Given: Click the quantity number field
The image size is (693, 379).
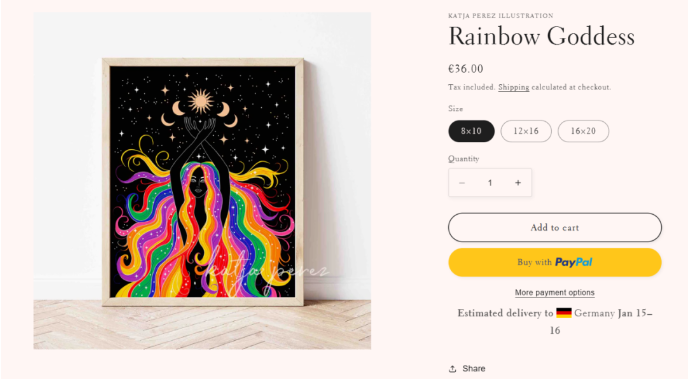Looking at the screenshot, I should pos(490,183).
